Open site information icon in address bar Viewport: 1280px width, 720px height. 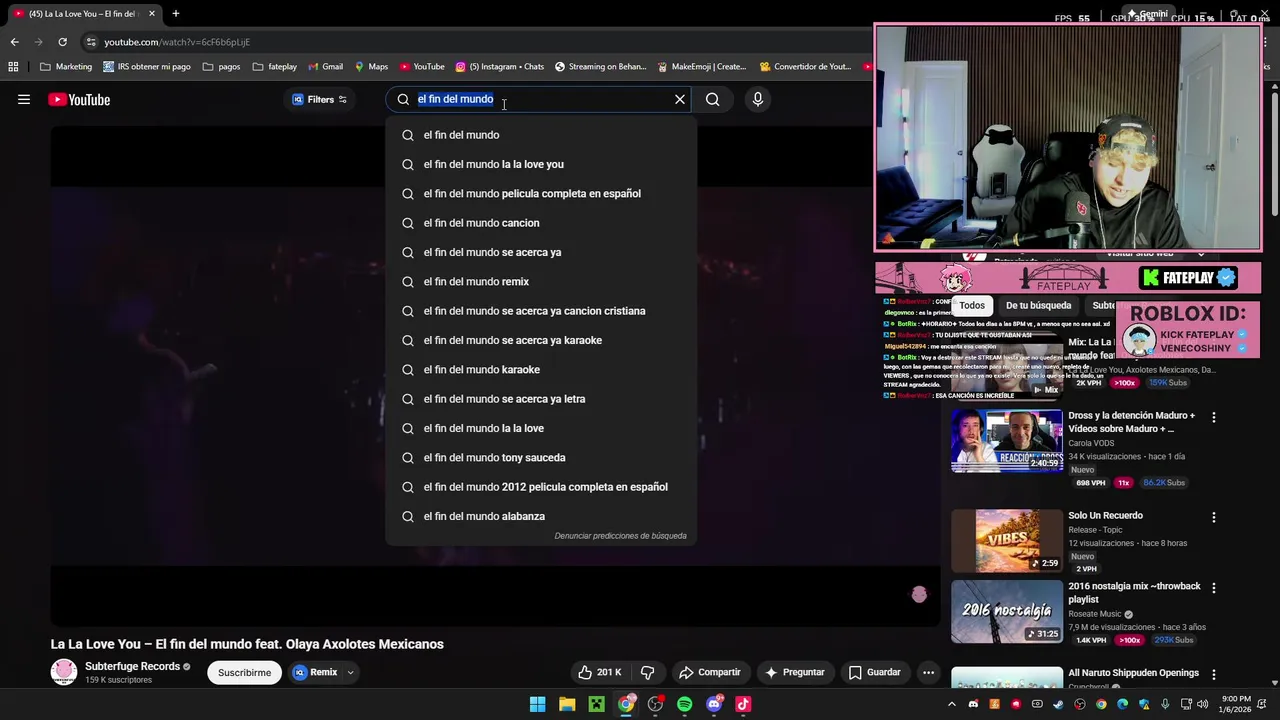pos(91,42)
